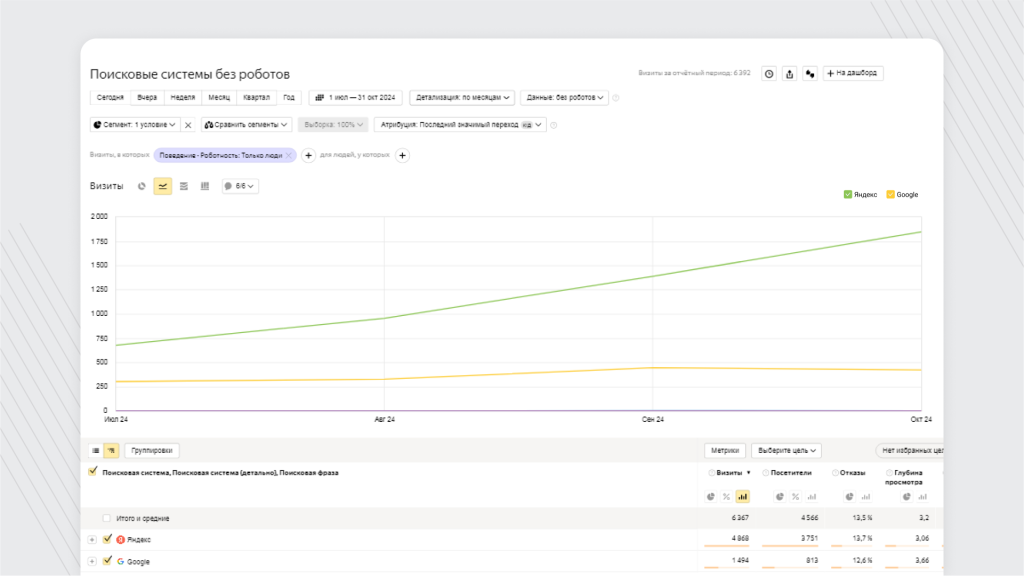
Task: Select Вчера period tab
Action: click(147, 97)
